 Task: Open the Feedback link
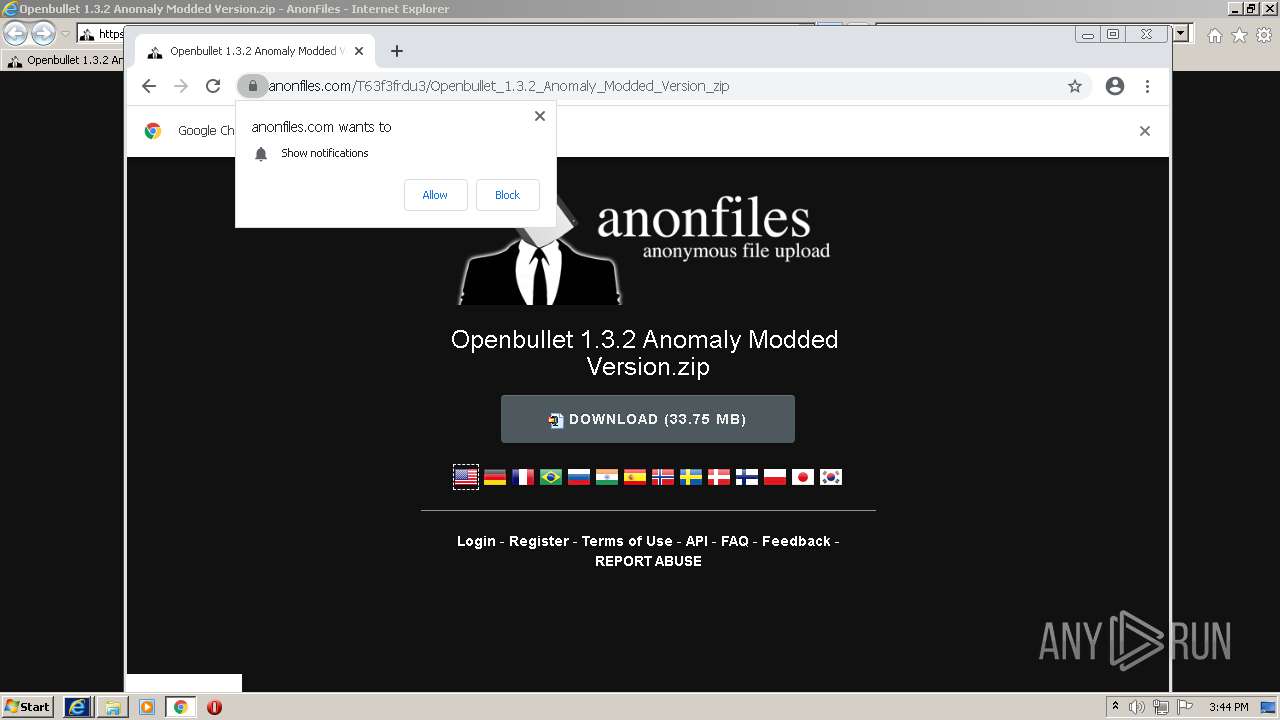(x=796, y=541)
